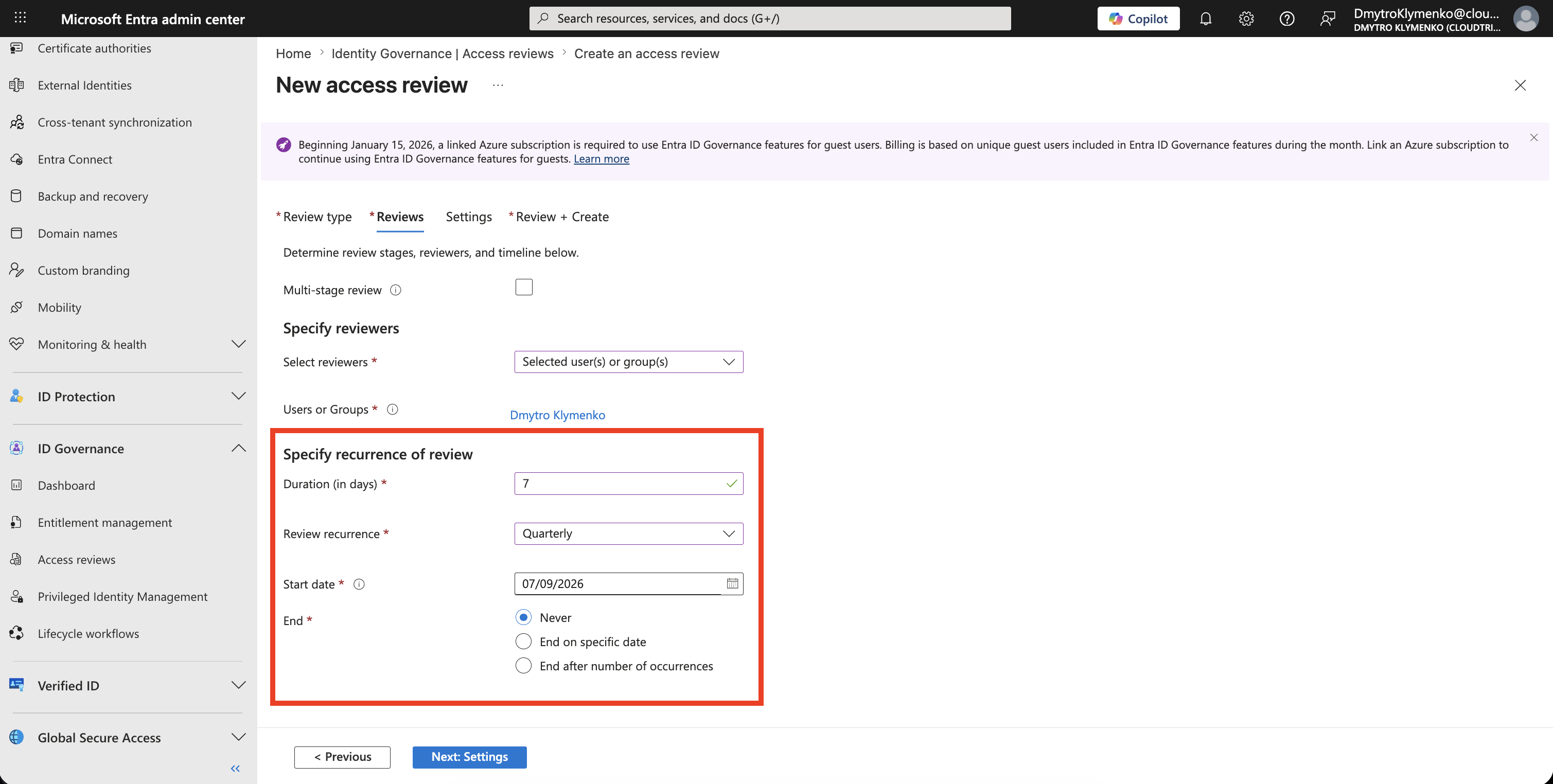This screenshot has width=1553, height=784.
Task: Click the Learn more link
Action: click(601, 159)
